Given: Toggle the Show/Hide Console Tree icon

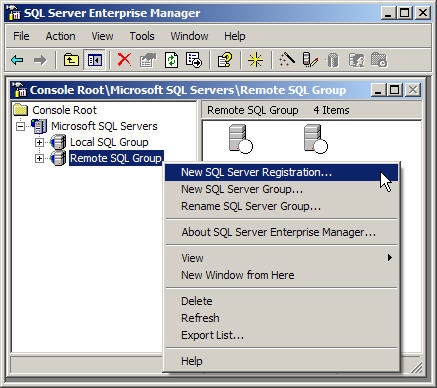Looking at the screenshot, I should click(95, 60).
